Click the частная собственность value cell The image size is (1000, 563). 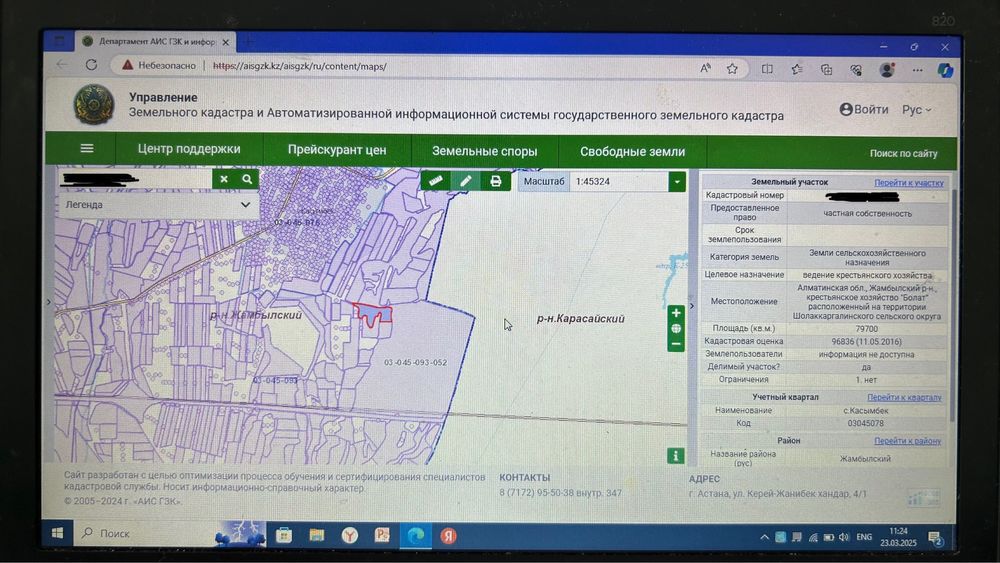(867, 214)
